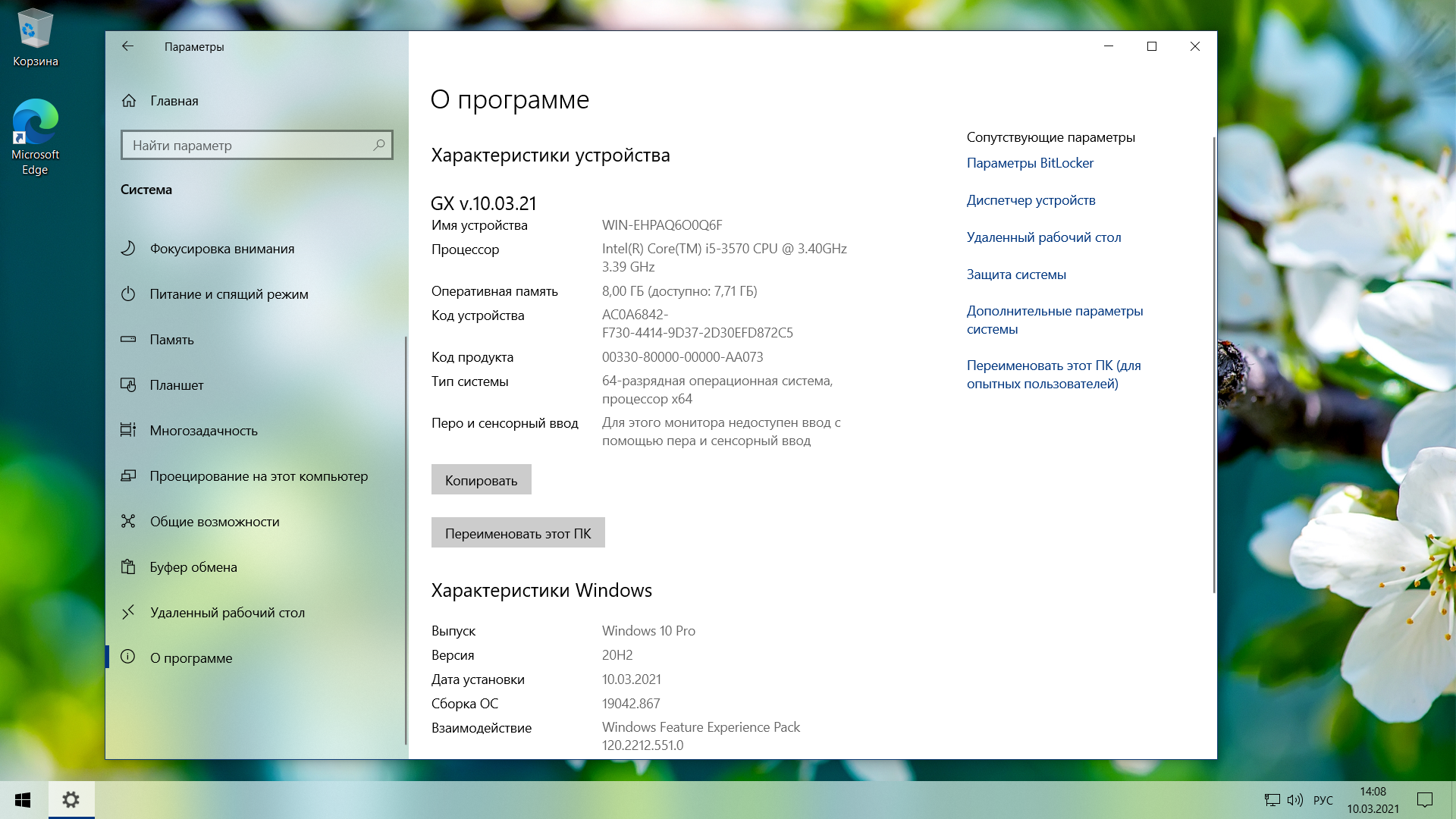This screenshot has height=819, width=1456.
Task: Click the Удаленный рабочий стол sidebar icon
Action: click(x=128, y=611)
